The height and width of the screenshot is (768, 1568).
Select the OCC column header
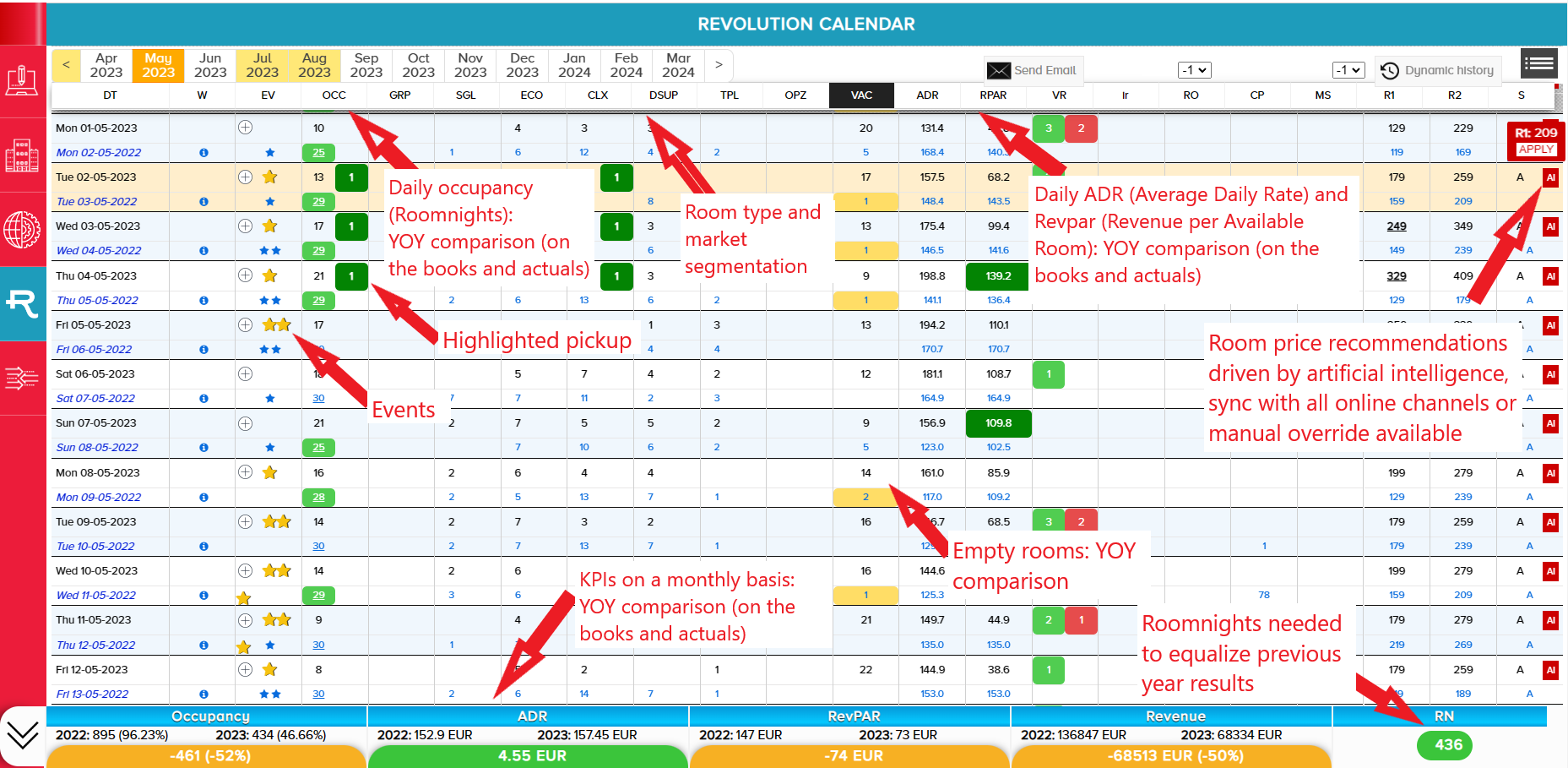pyautogui.click(x=334, y=95)
